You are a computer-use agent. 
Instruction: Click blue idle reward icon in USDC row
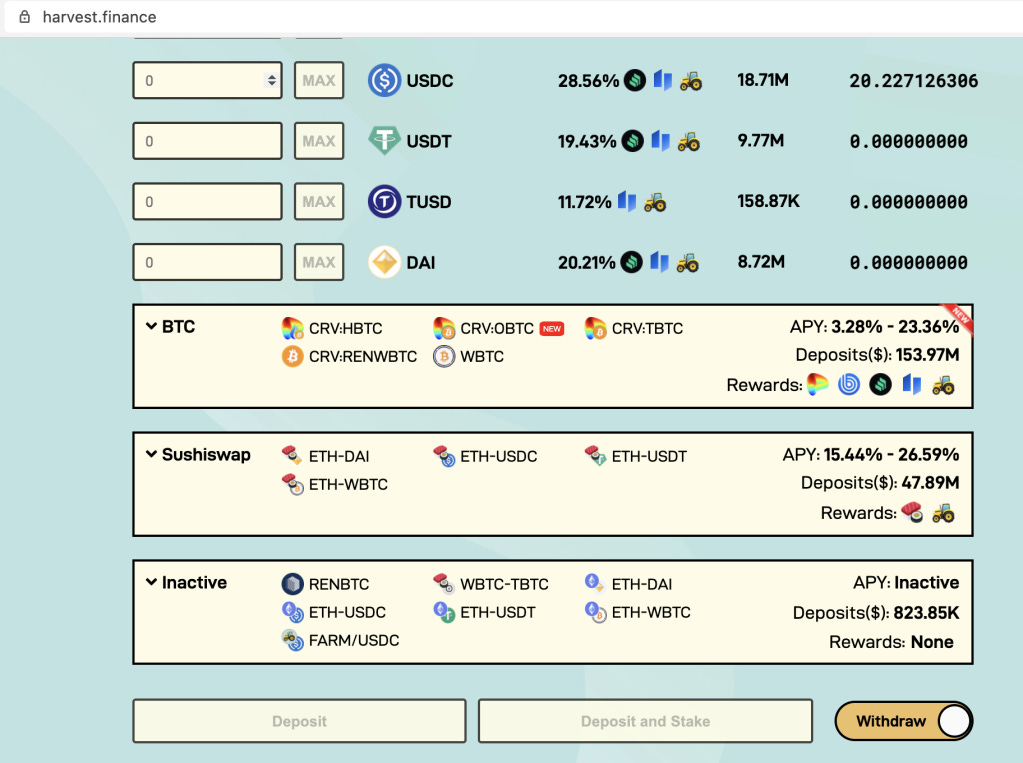[663, 80]
